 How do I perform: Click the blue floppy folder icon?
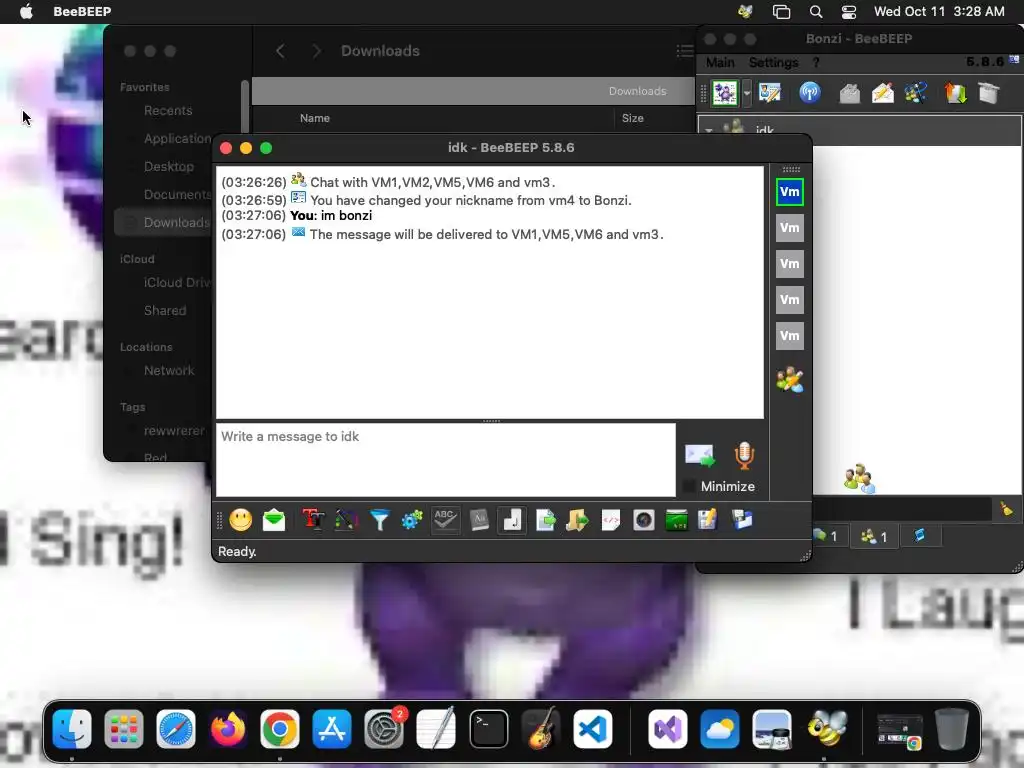point(743,520)
